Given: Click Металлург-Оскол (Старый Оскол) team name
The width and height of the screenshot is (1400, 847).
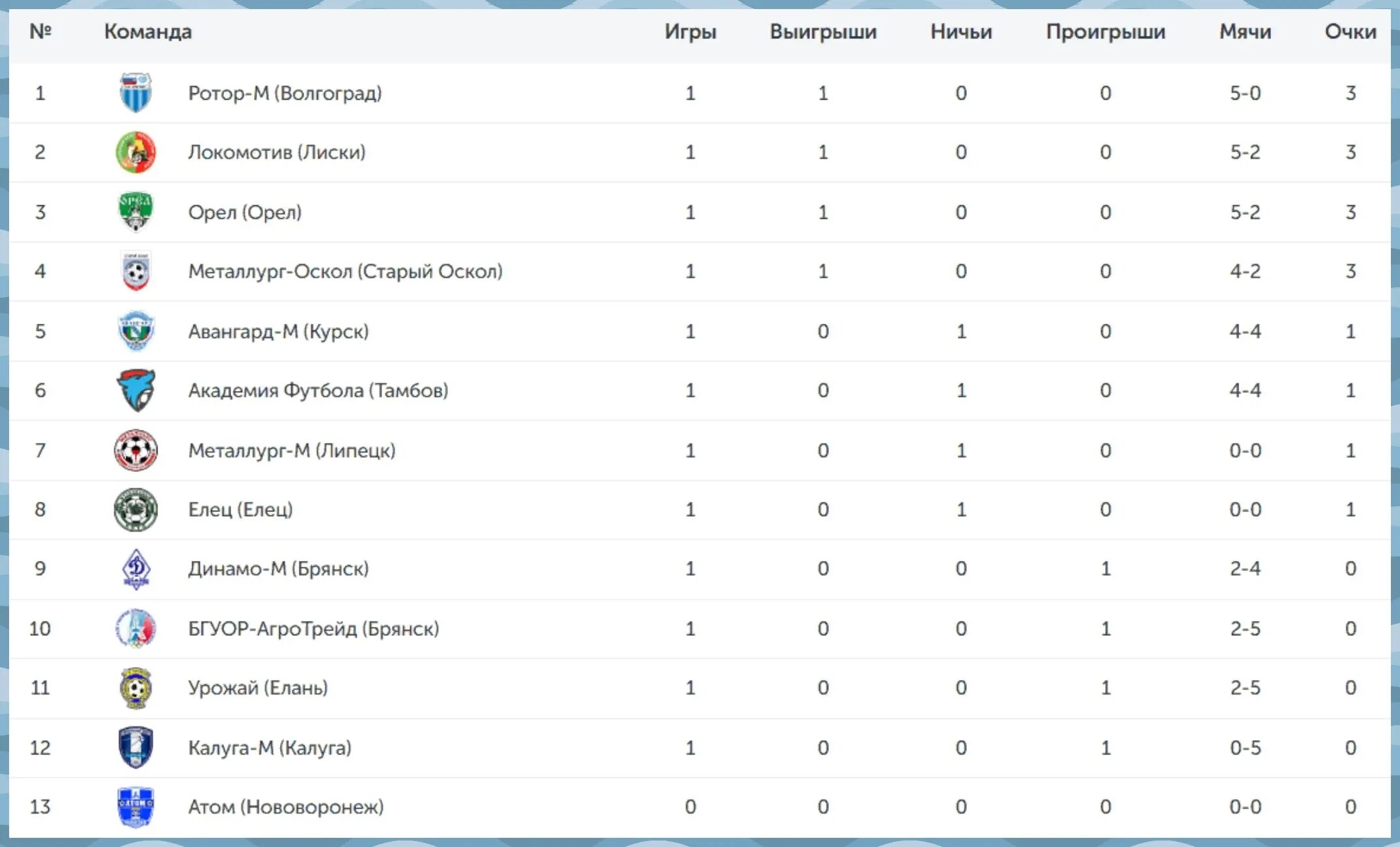Looking at the screenshot, I should point(345,272).
